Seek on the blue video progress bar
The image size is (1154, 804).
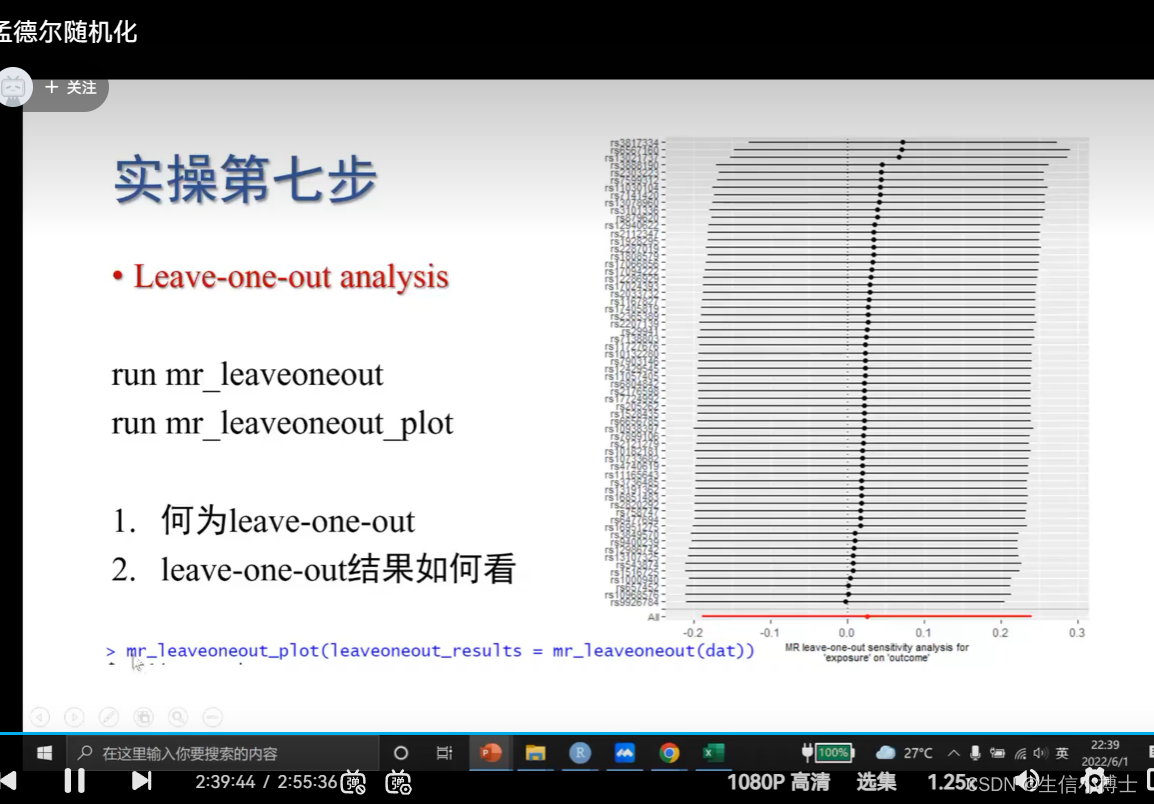click(x=577, y=733)
